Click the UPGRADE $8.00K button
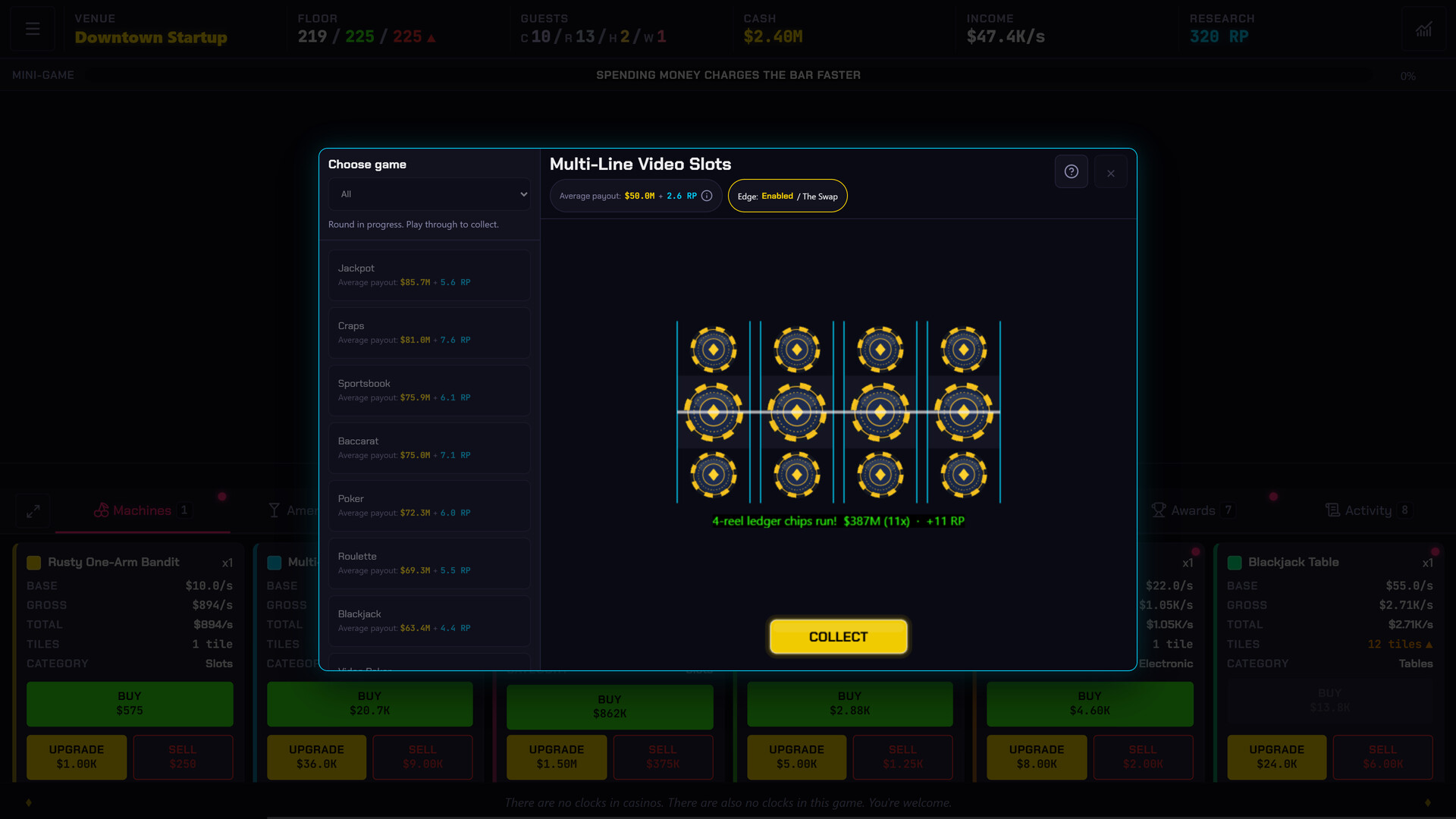Screen dimensions: 1456x819 click(x=1037, y=757)
